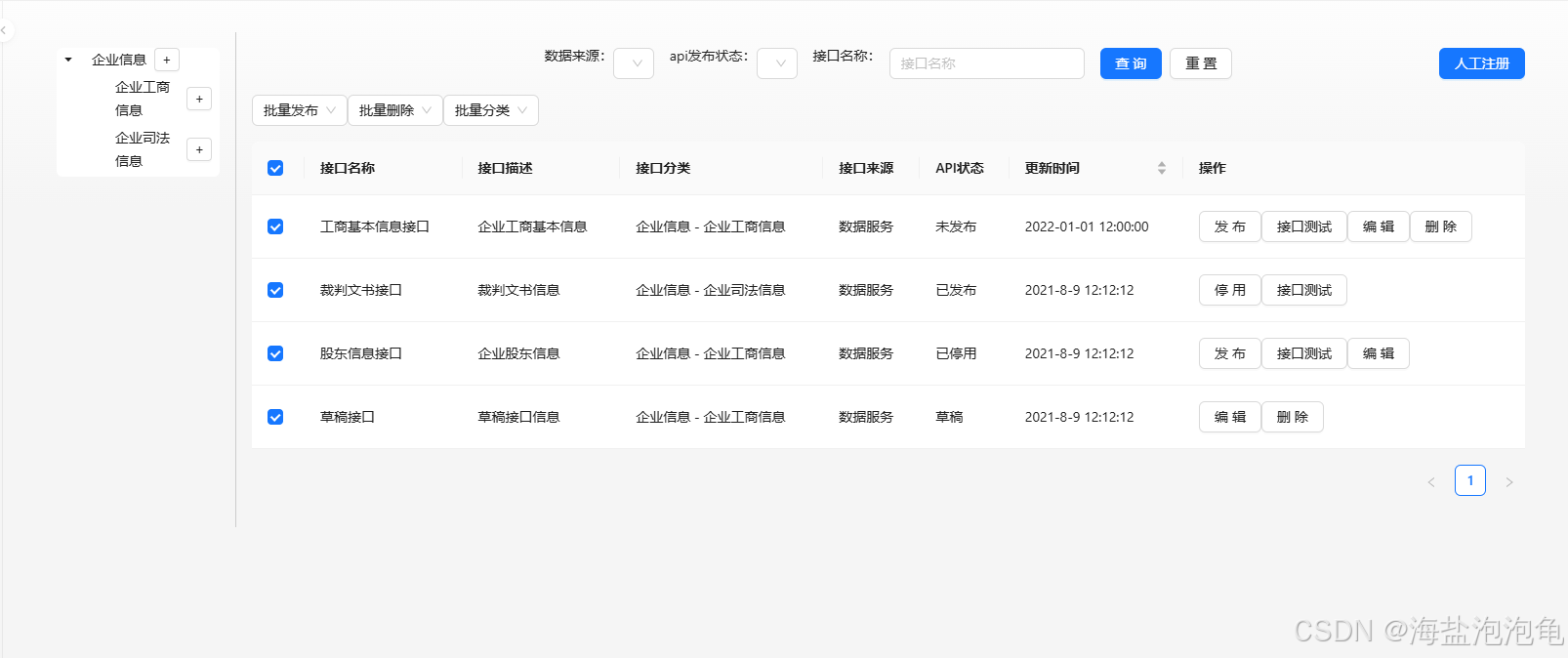Click the 已停用 status cell

coord(956,353)
